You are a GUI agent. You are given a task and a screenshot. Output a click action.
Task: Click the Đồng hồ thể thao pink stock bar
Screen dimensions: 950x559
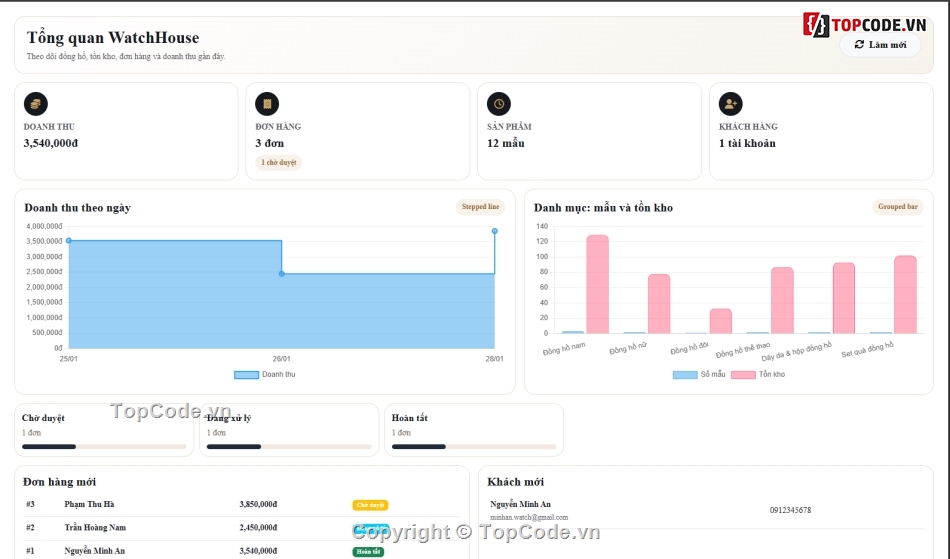click(782, 300)
